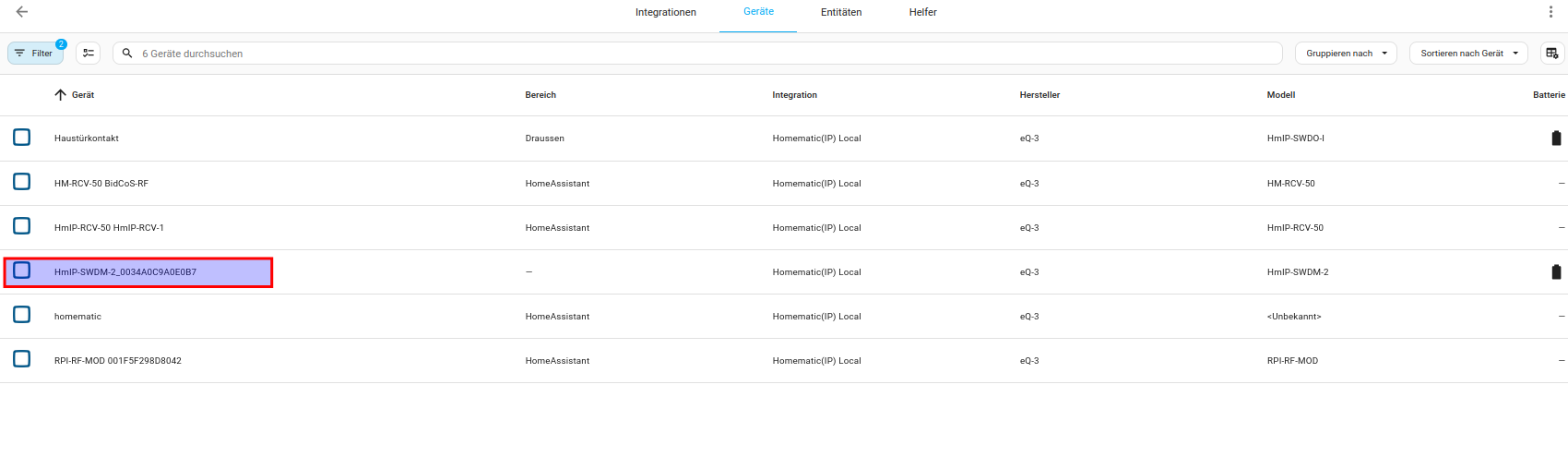Image resolution: width=1568 pixels, height=469 pixels.
Task: Click the sort arrow beside Gerät header
Action: (x=61, y=95)
